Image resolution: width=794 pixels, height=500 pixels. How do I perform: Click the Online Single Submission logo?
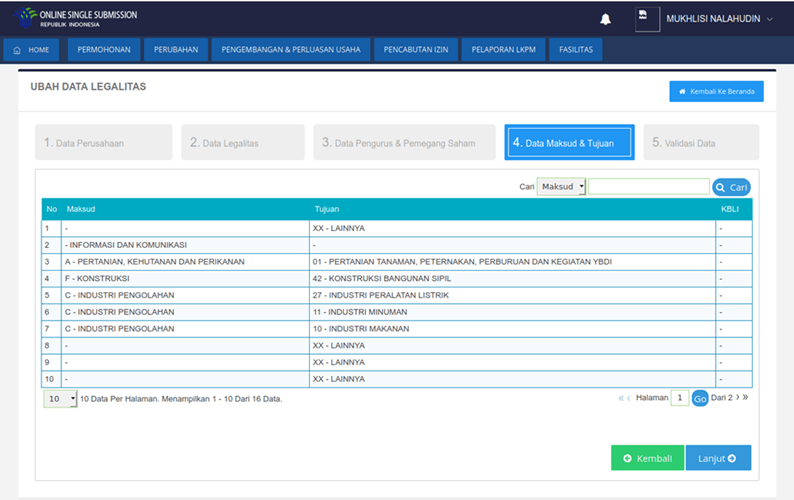76,18
